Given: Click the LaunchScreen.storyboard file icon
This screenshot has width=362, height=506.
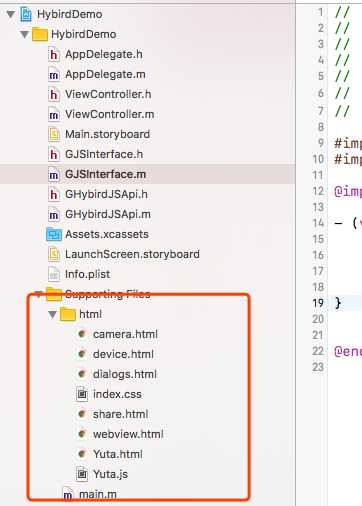Looking at the screenshot, I should click(54, 254).
